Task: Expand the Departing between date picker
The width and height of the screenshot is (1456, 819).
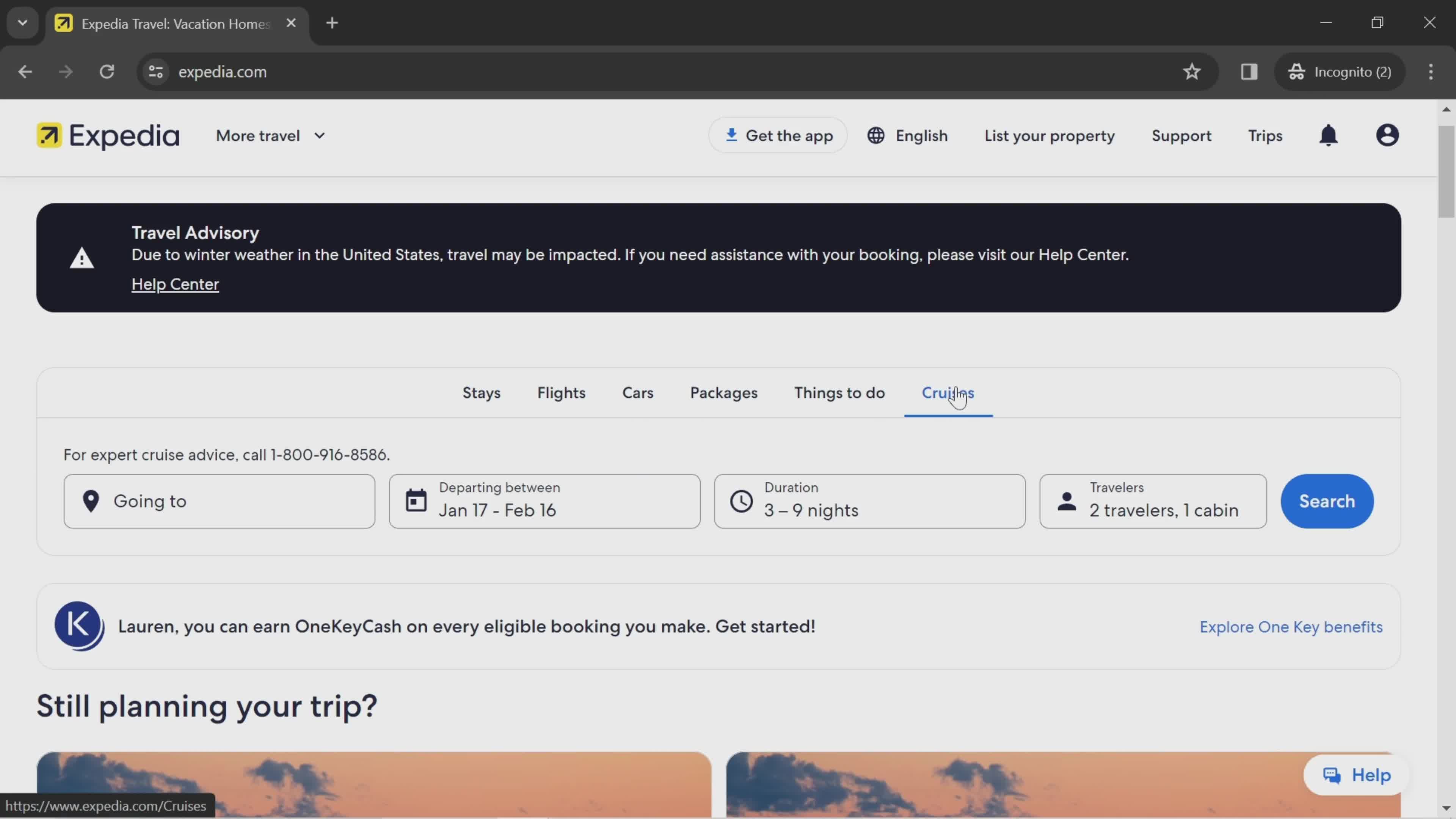Action: coord(544,501)
